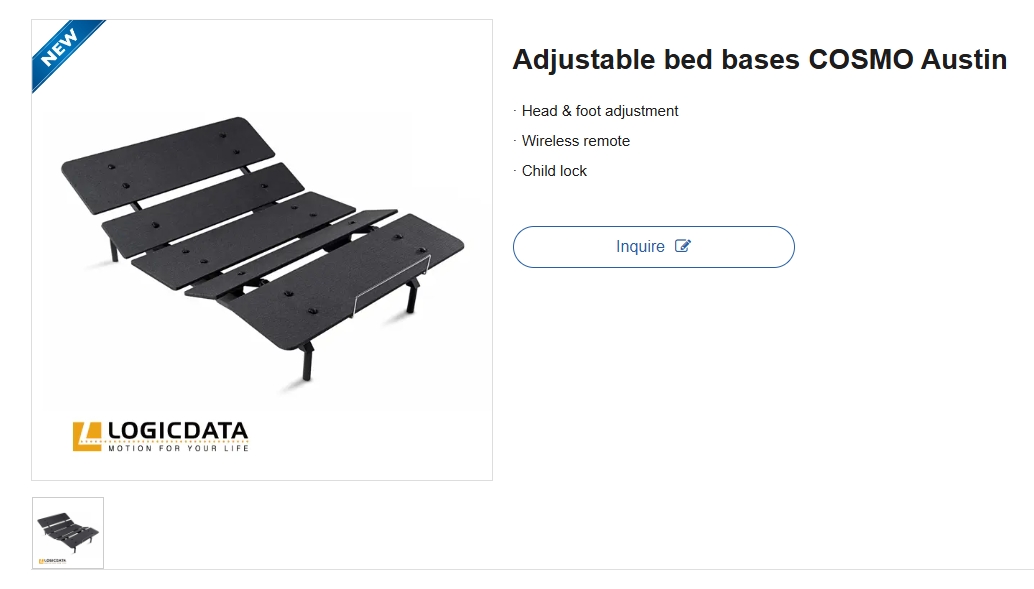The image size is (1034, 589).
Task: Click the LOGICDATA brand name text
Action: point(177,431)
